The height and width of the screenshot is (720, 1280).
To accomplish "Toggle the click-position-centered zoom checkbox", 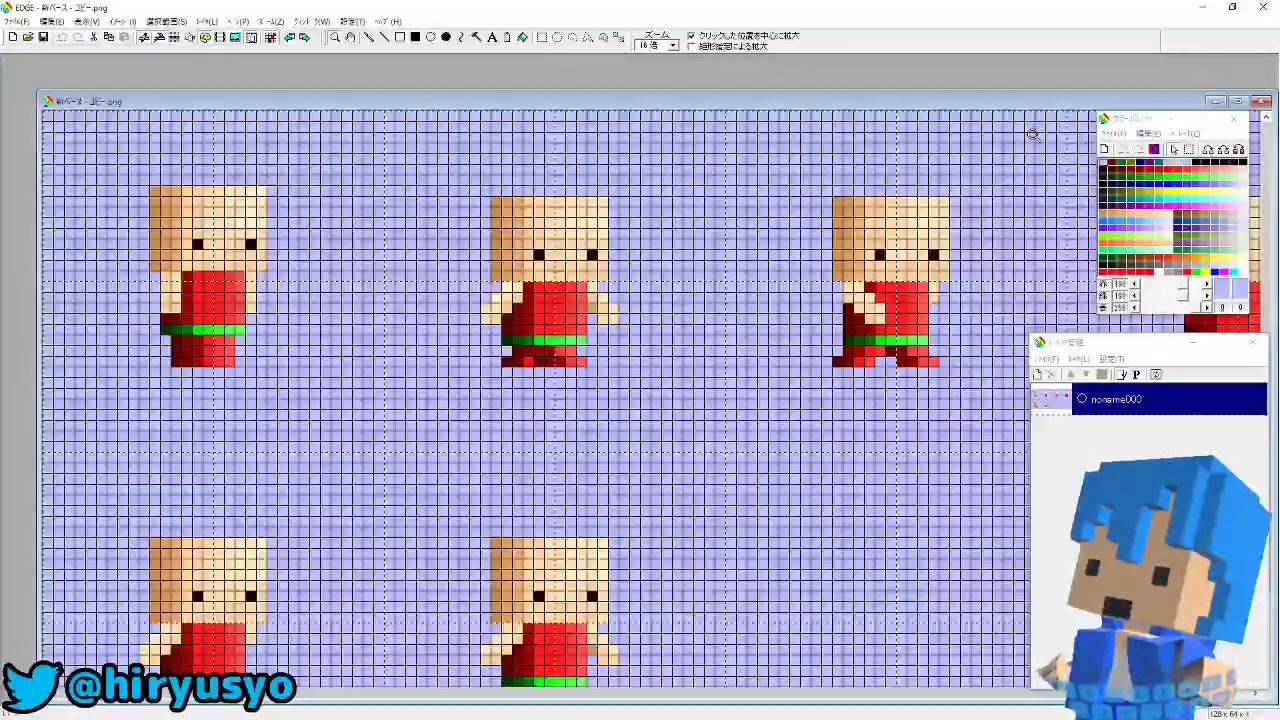I will click(x=691, y=36).
